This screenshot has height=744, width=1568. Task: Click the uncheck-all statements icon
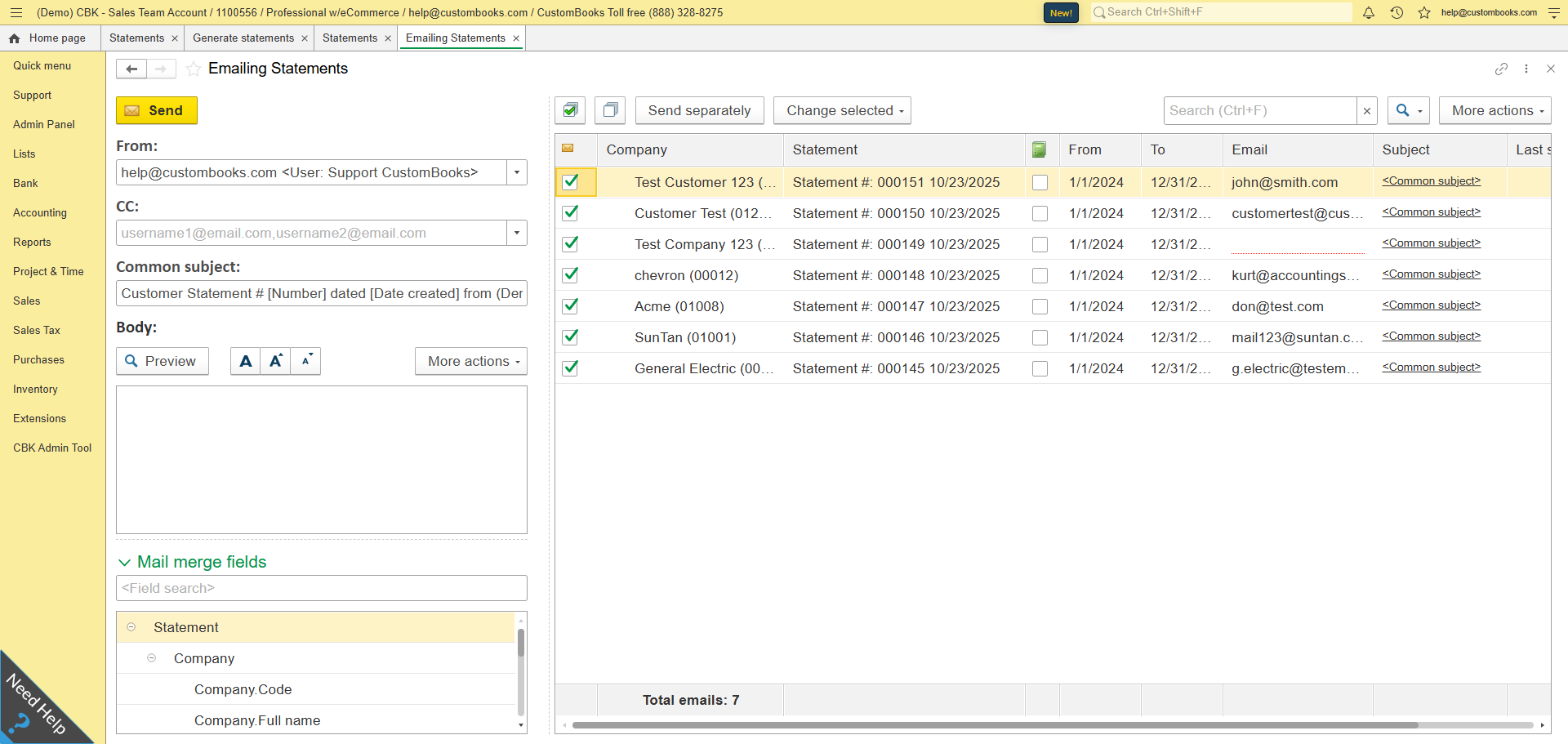(609, 110)
